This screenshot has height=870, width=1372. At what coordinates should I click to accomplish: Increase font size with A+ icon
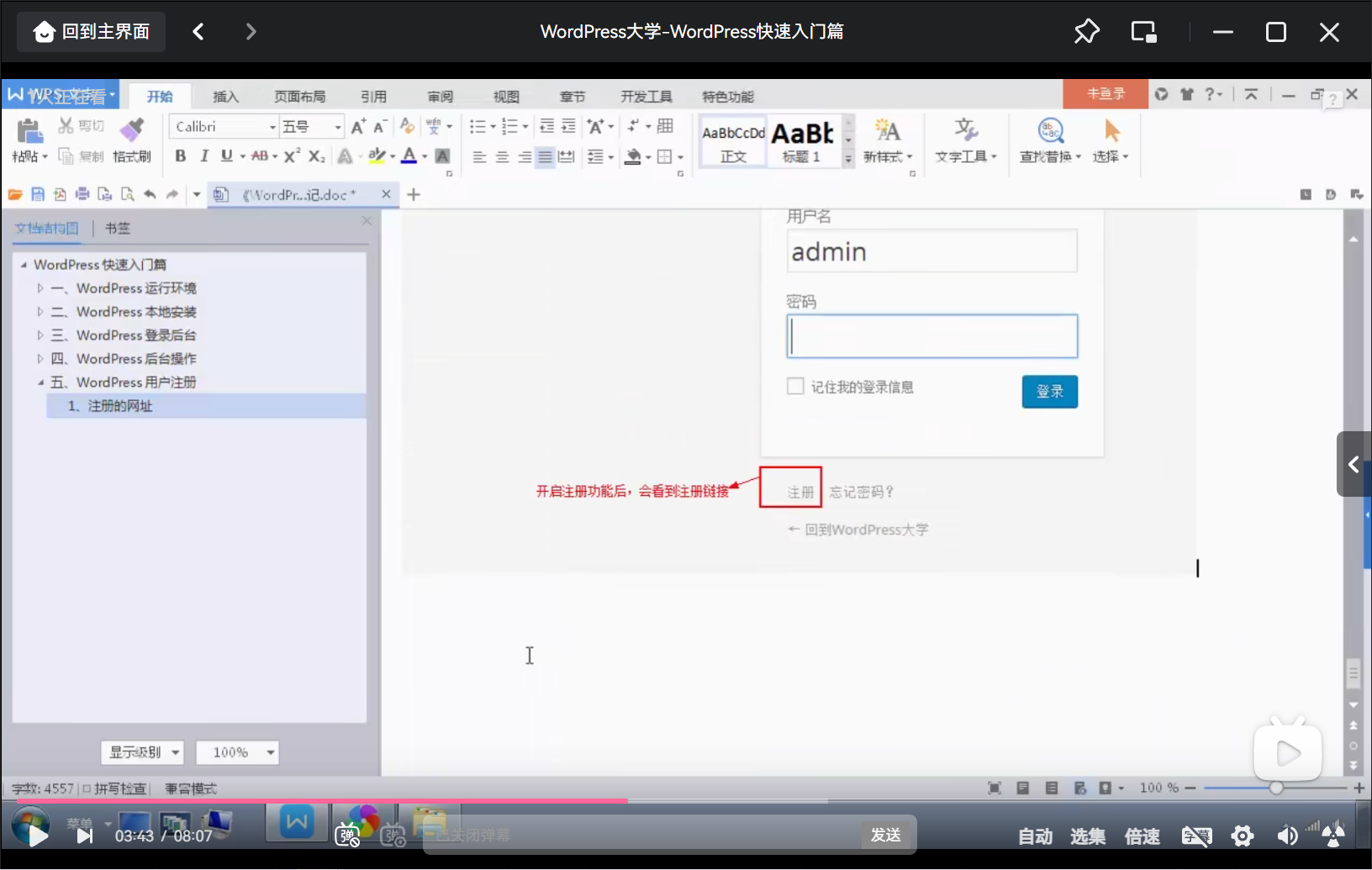(x=358, y=126)
